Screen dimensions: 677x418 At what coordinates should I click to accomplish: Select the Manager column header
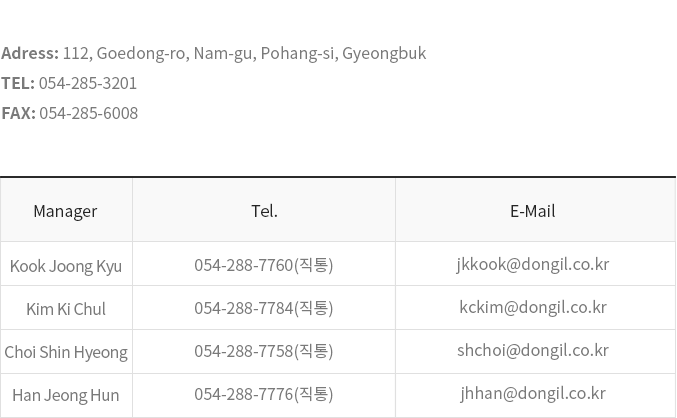click(65, 211)
